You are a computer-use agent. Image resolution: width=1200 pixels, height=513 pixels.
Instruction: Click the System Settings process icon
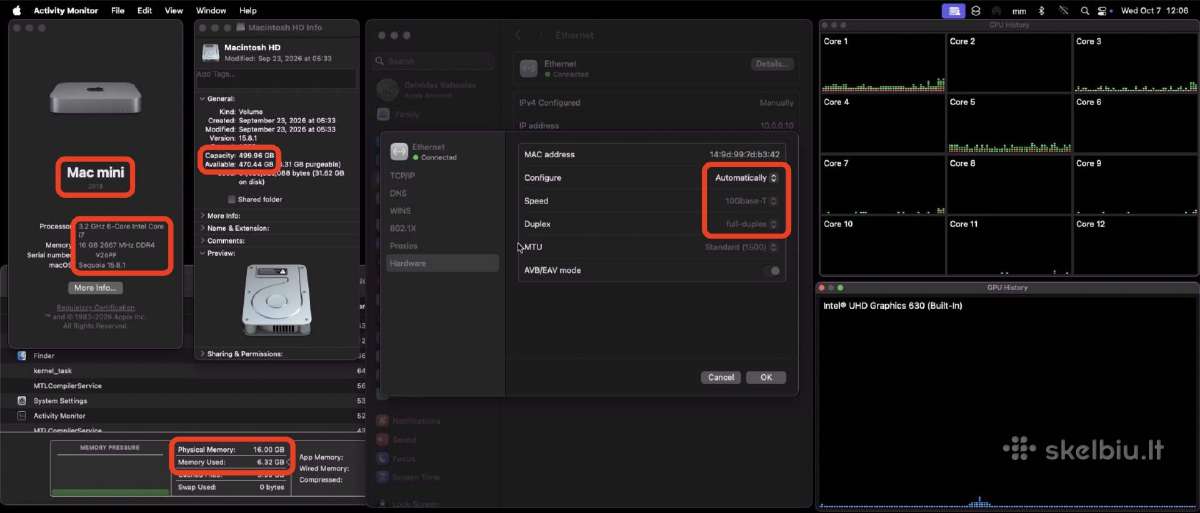[21, 400]
